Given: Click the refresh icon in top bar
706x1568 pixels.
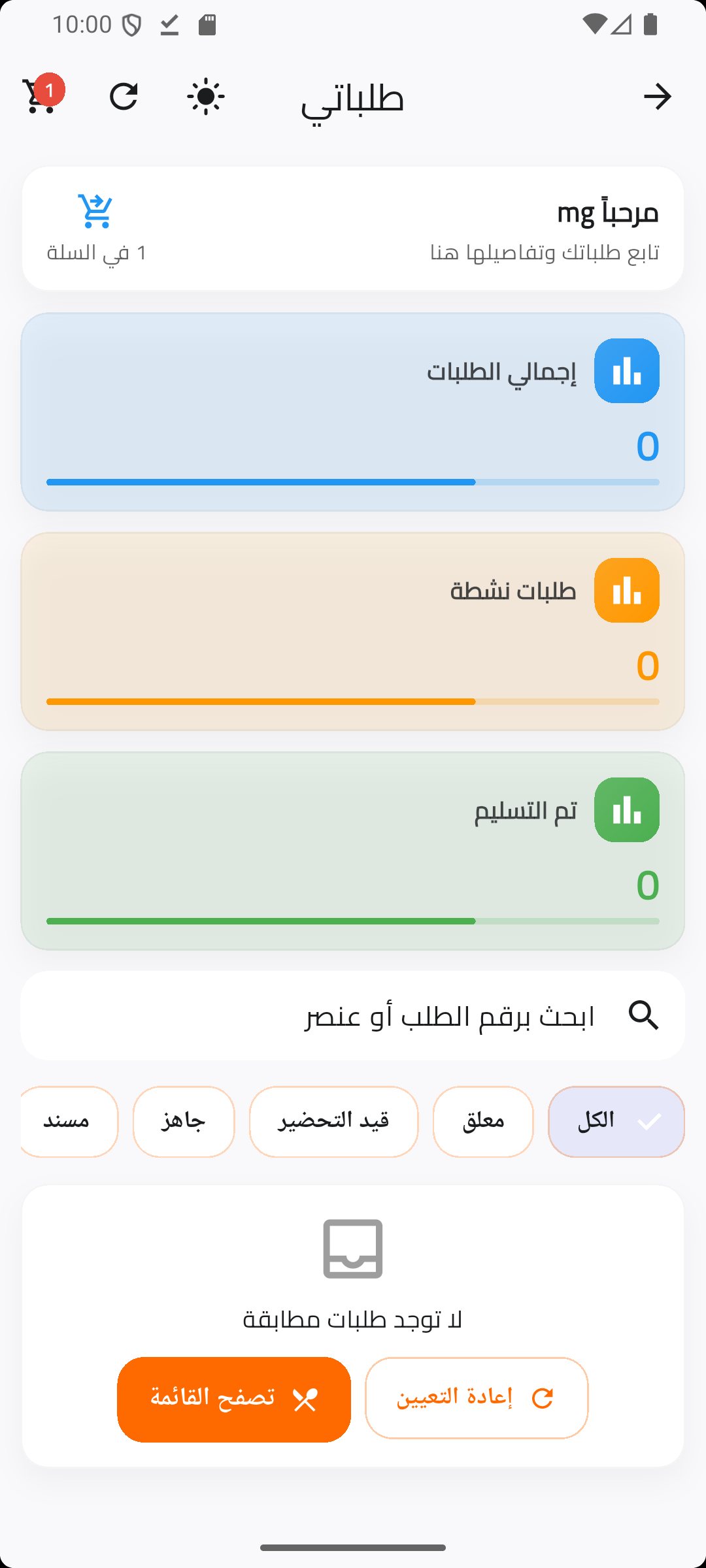Looking at the screenshot, I should tap(124, 97).
